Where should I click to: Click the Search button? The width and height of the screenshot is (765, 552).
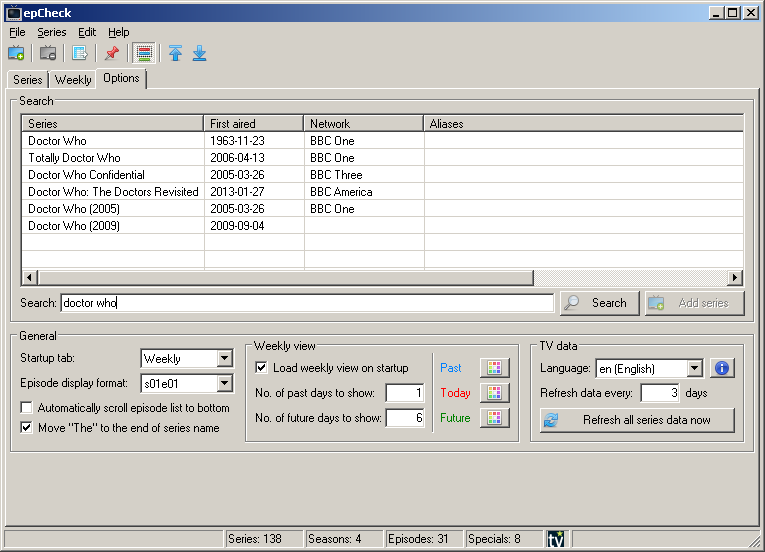click(600, 303)
